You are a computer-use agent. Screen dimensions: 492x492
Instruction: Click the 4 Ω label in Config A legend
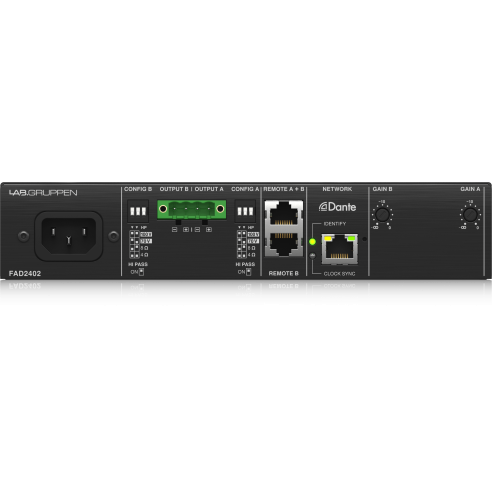(x=252, y=255)
